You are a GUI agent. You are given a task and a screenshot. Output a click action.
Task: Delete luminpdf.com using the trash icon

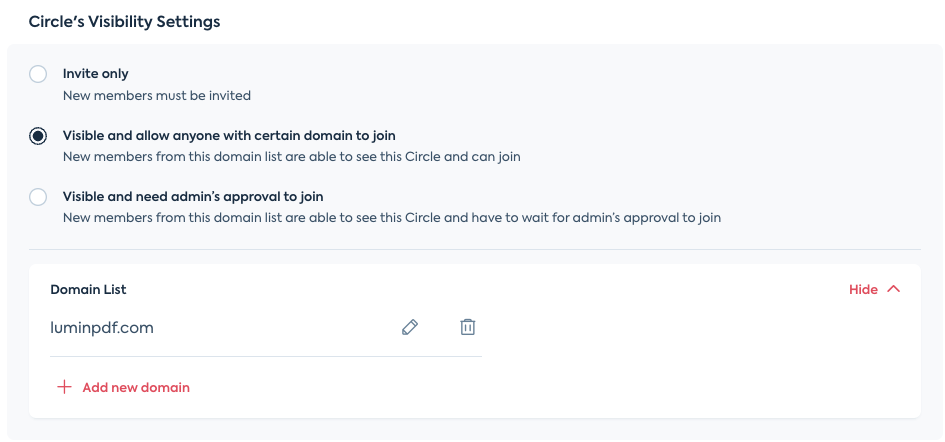click(x=468, y=327)
